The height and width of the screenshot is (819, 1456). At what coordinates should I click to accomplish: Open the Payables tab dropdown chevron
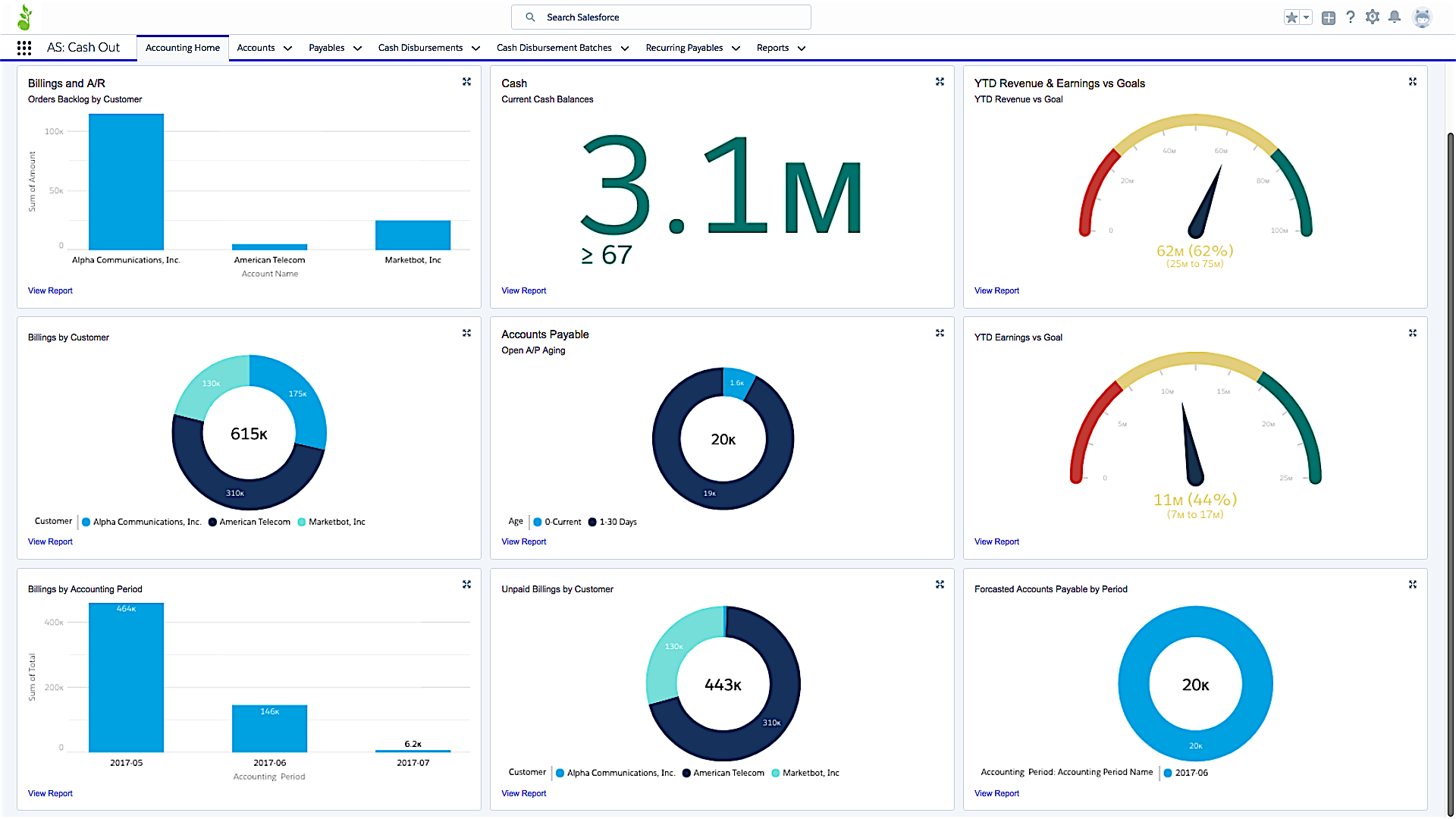[357, 49]
